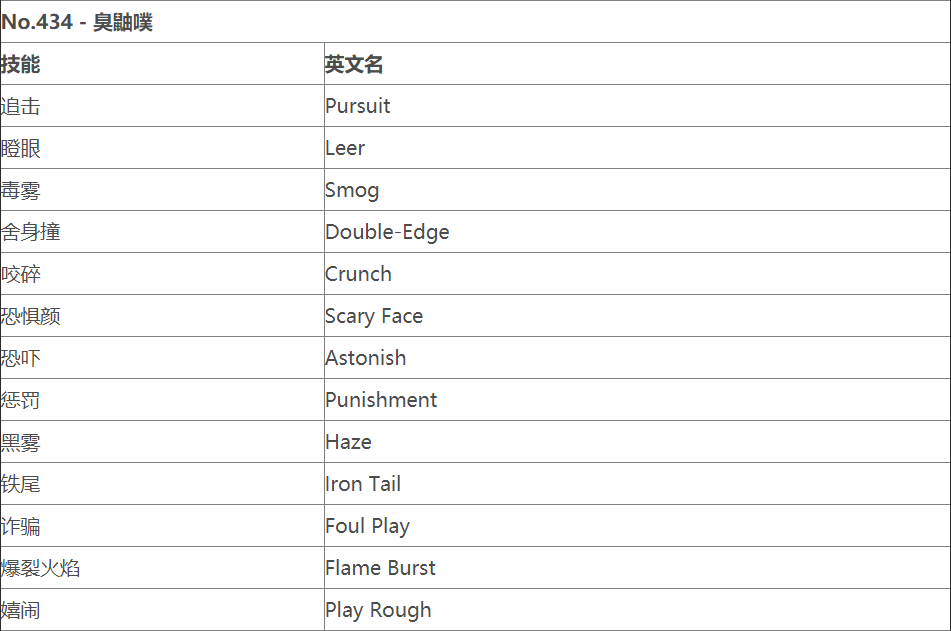Select the Crunch cell
Viewport: 951px width, 631px height.
[358, 274]
